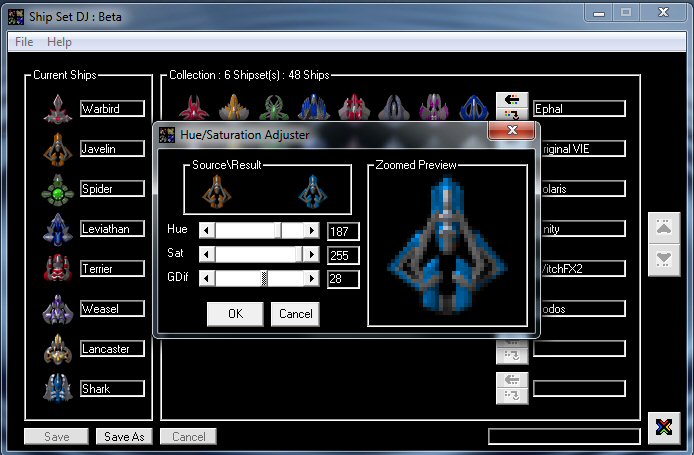694x455 pixels.
Task: Select the green Spider ship icon
Action: pos(58,189)
